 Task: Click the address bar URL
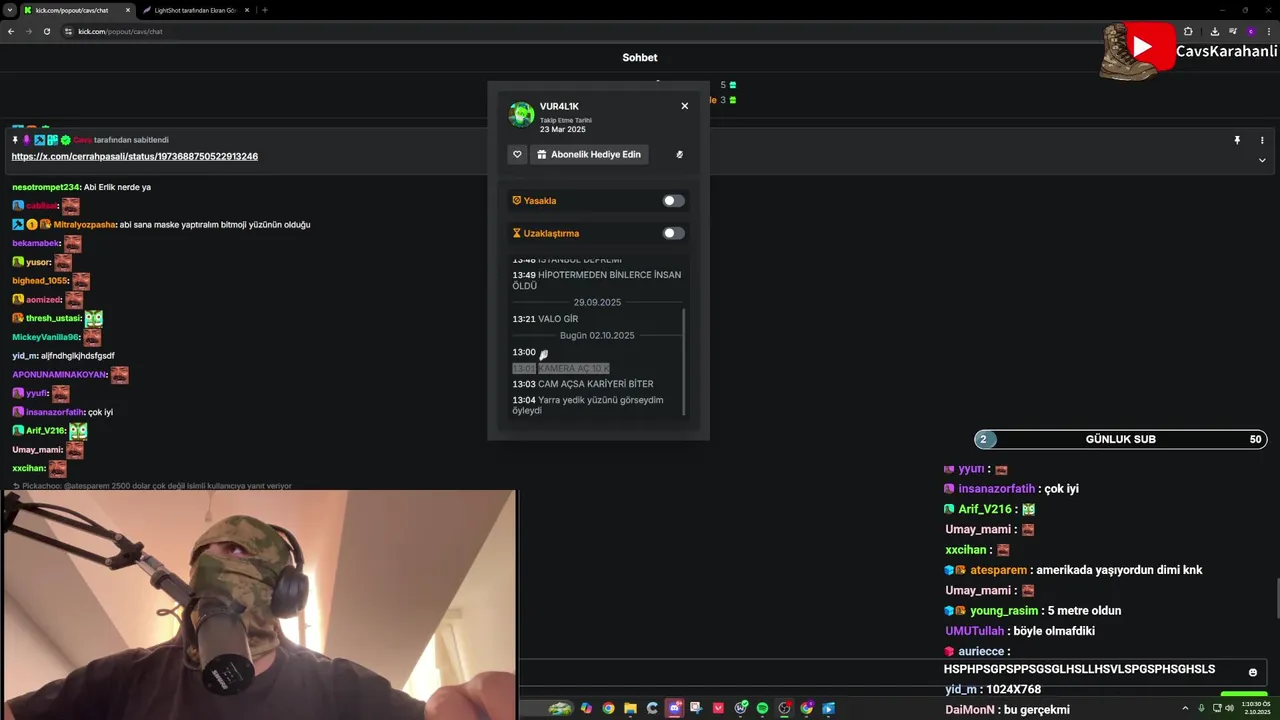[120, 31]
